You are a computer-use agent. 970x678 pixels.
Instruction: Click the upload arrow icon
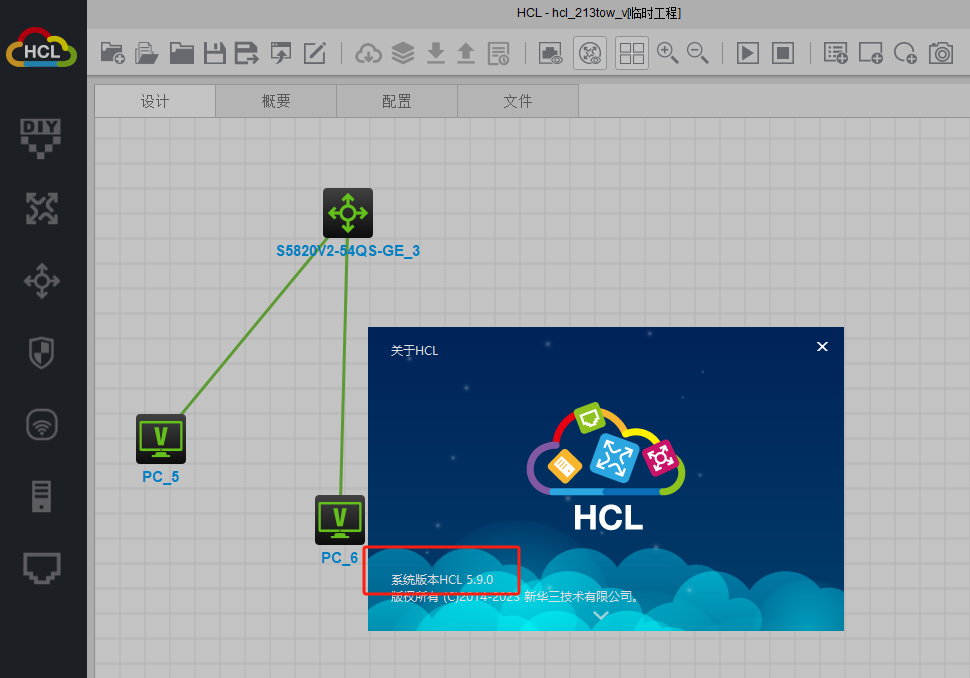(x=466, y=53)
